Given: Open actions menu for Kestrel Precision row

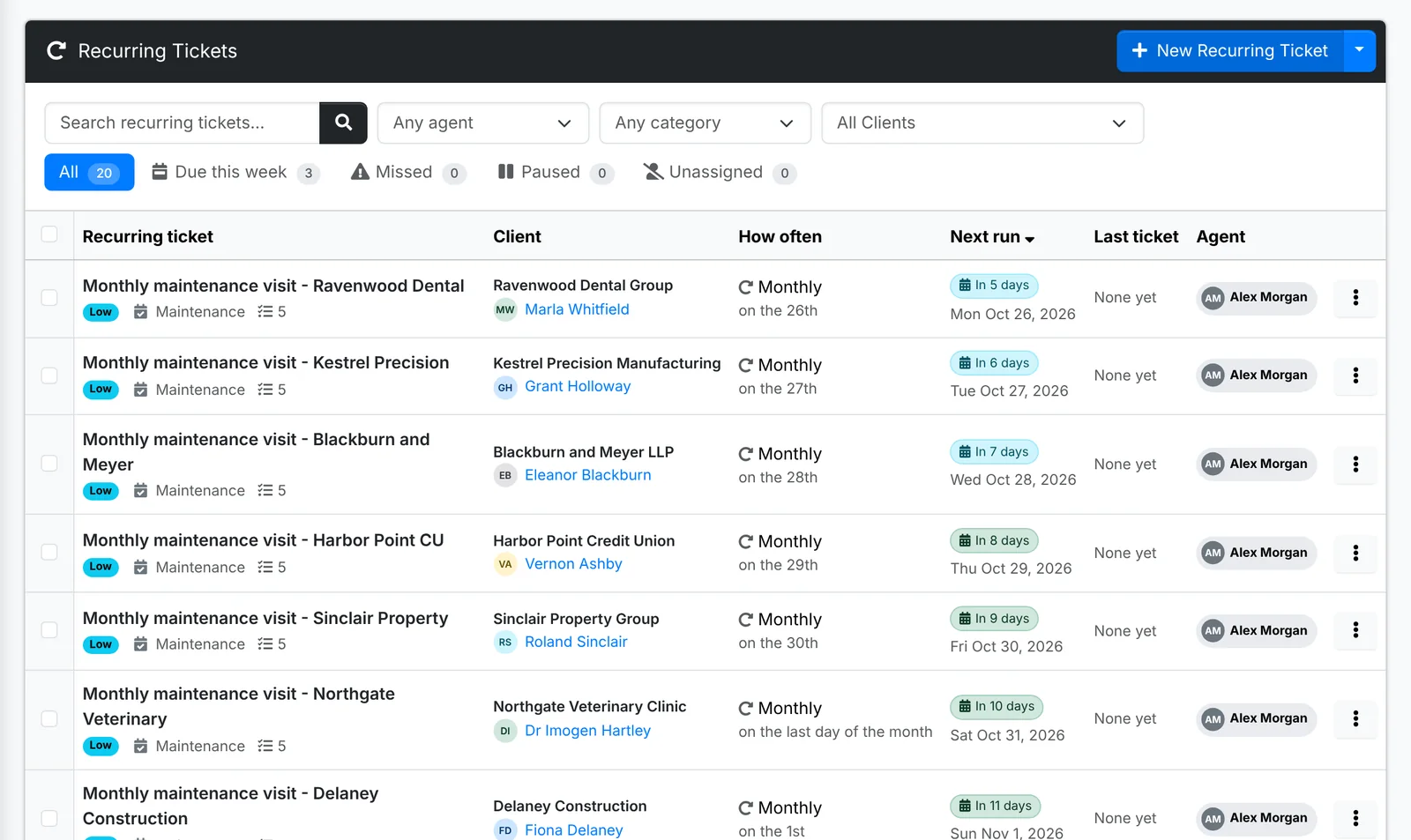Looking at the screenshot, I should [x=1355, y=375].
